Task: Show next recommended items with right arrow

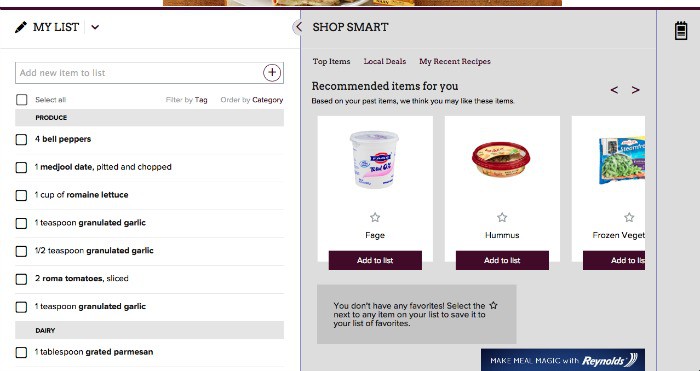Action: tap(635, 90)
